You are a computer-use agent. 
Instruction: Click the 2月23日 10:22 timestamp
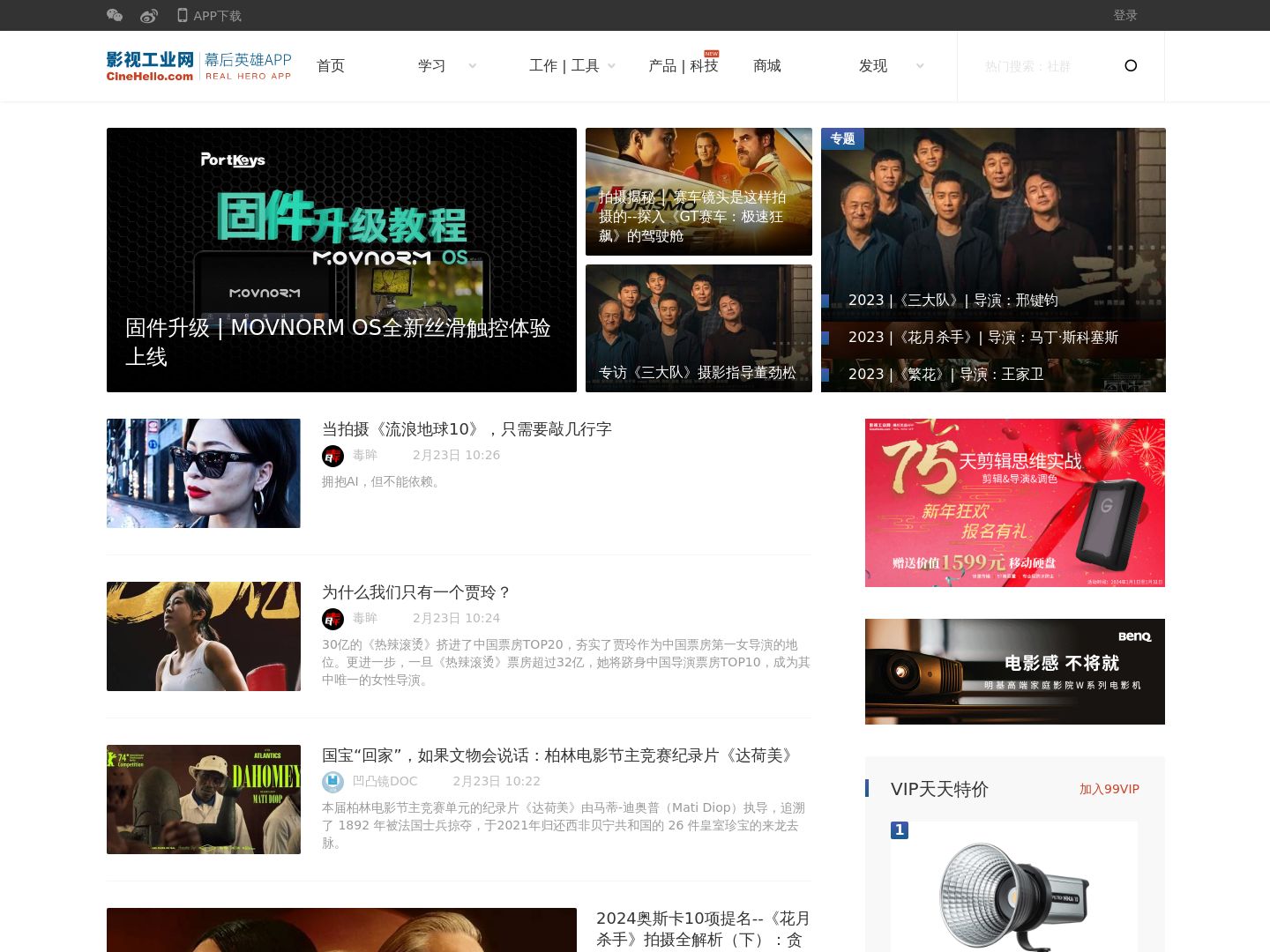[497, 782]
